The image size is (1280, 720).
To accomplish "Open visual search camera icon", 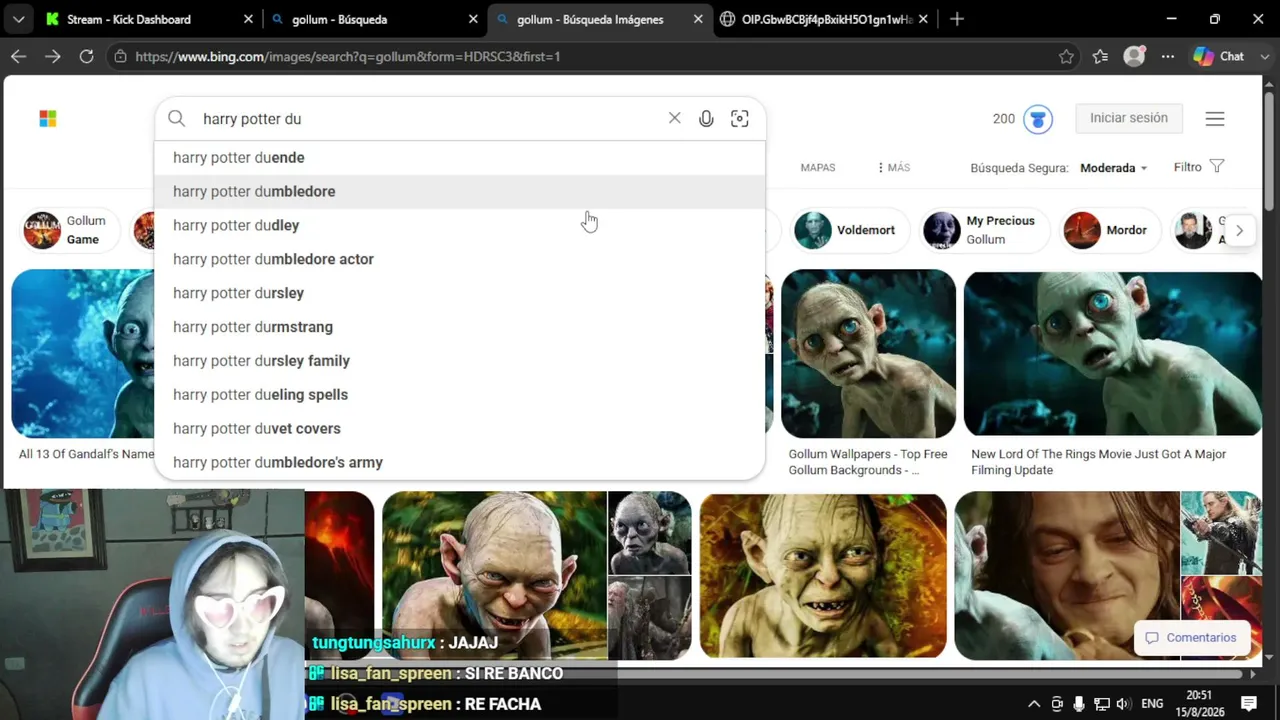I will point(740,119).
